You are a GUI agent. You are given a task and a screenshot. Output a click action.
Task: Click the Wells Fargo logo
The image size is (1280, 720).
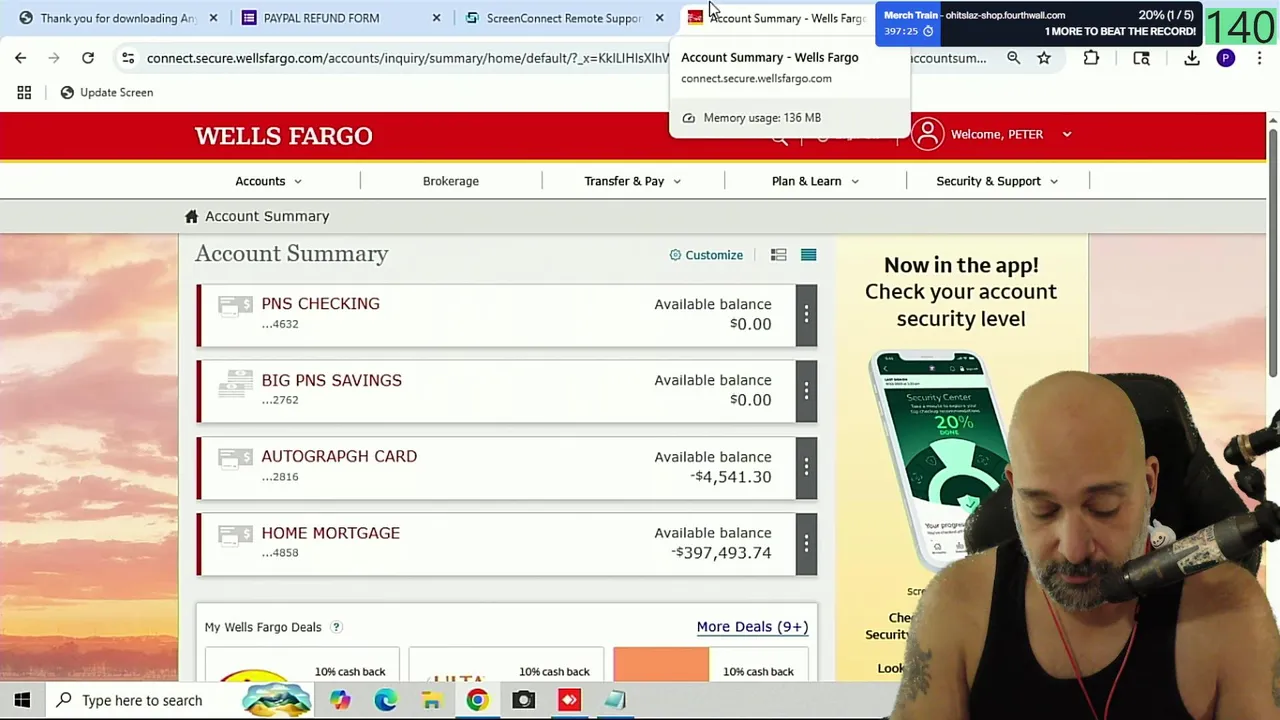283,136
